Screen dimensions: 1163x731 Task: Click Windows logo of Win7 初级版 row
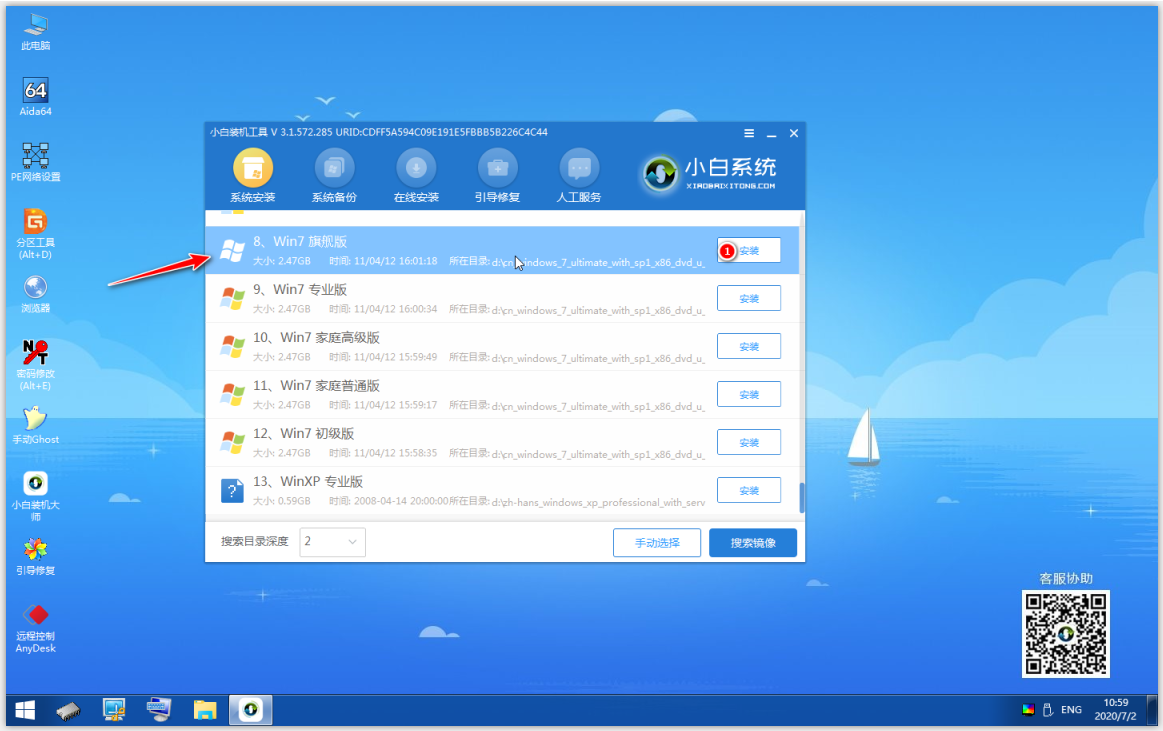coord(232,443)
